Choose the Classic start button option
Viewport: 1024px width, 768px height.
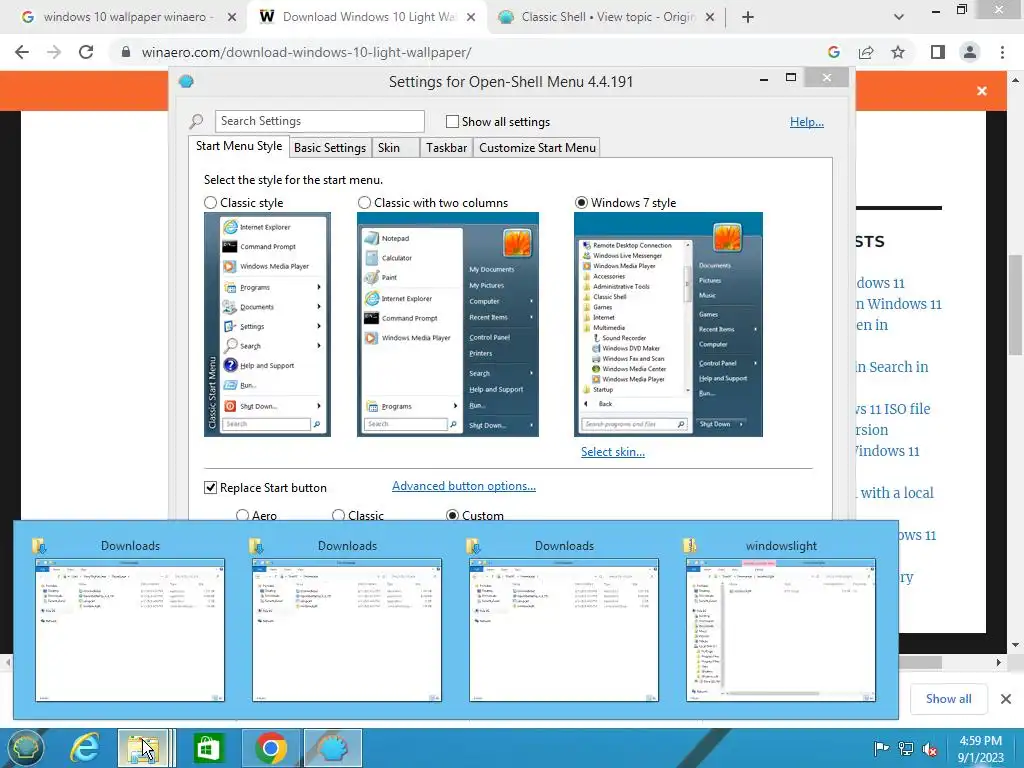[x=338, y=515]
